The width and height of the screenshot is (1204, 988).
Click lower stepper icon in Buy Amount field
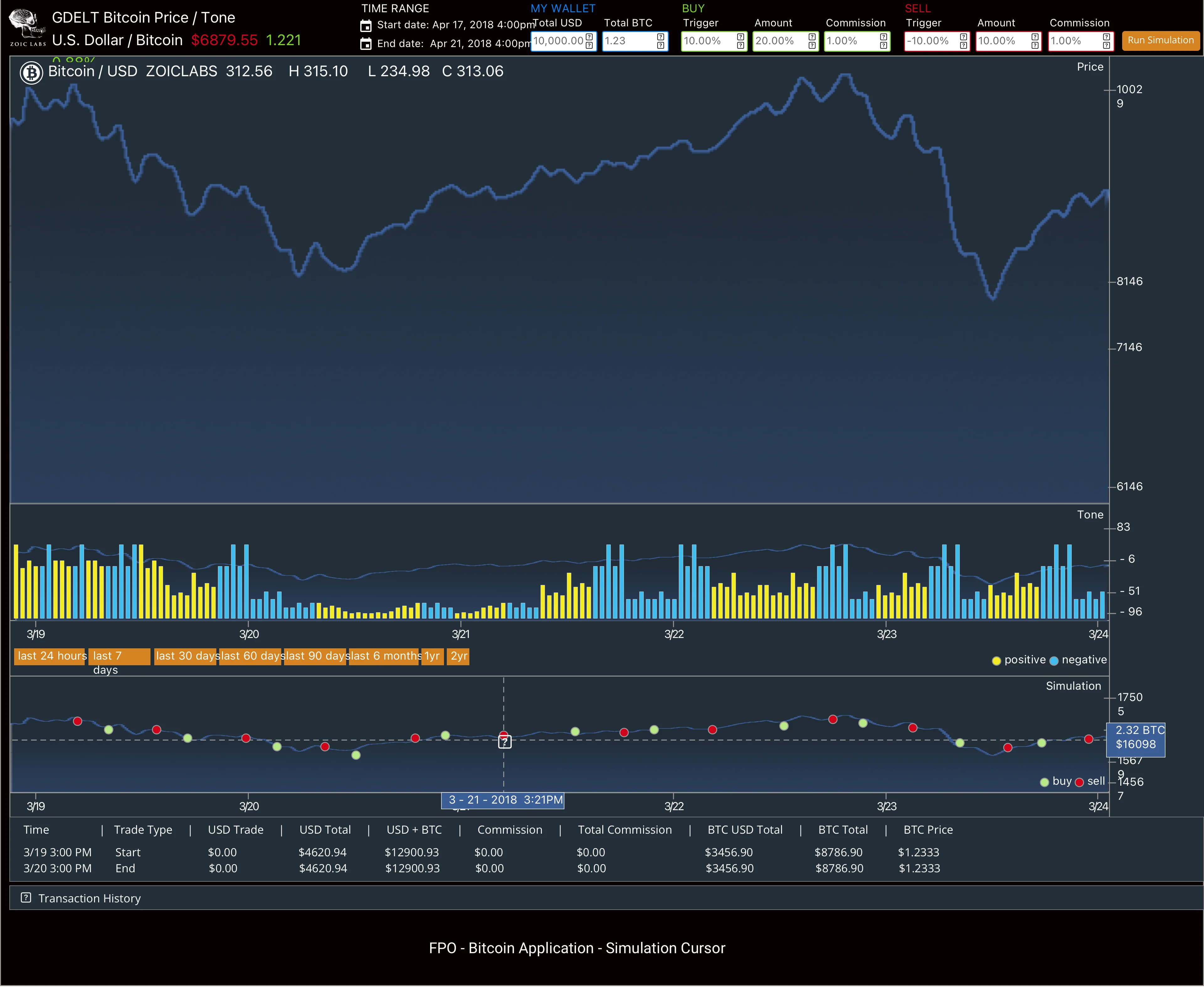(812, 45)
